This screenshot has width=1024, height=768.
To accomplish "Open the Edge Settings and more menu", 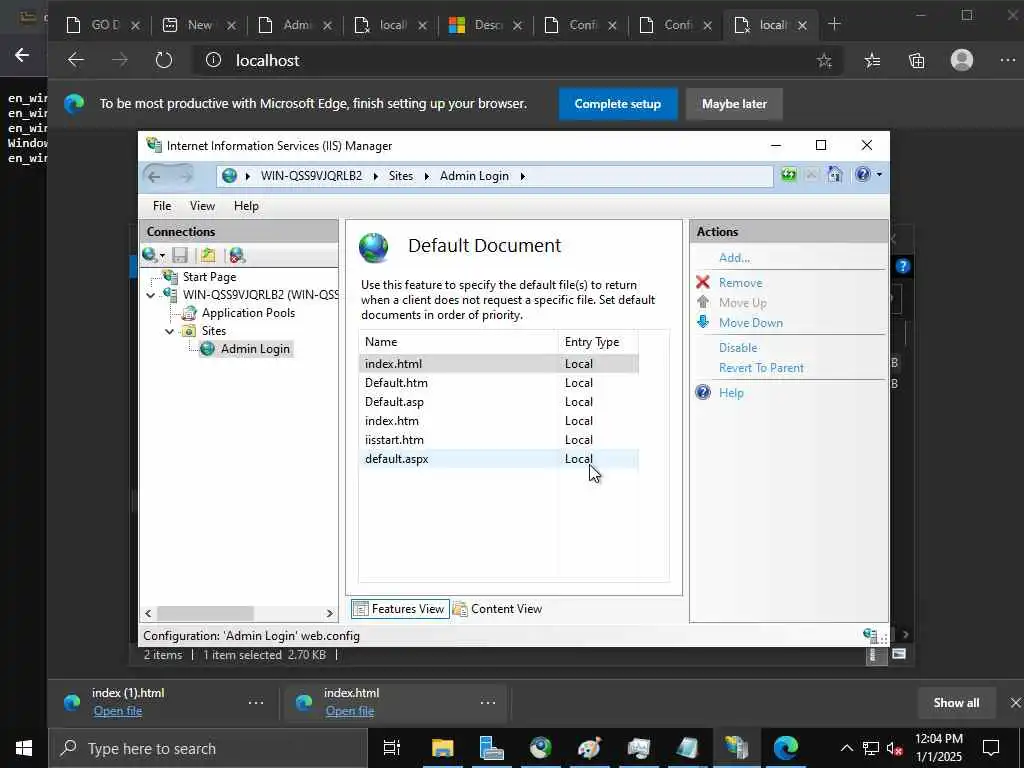I will tap(1007, 60).
